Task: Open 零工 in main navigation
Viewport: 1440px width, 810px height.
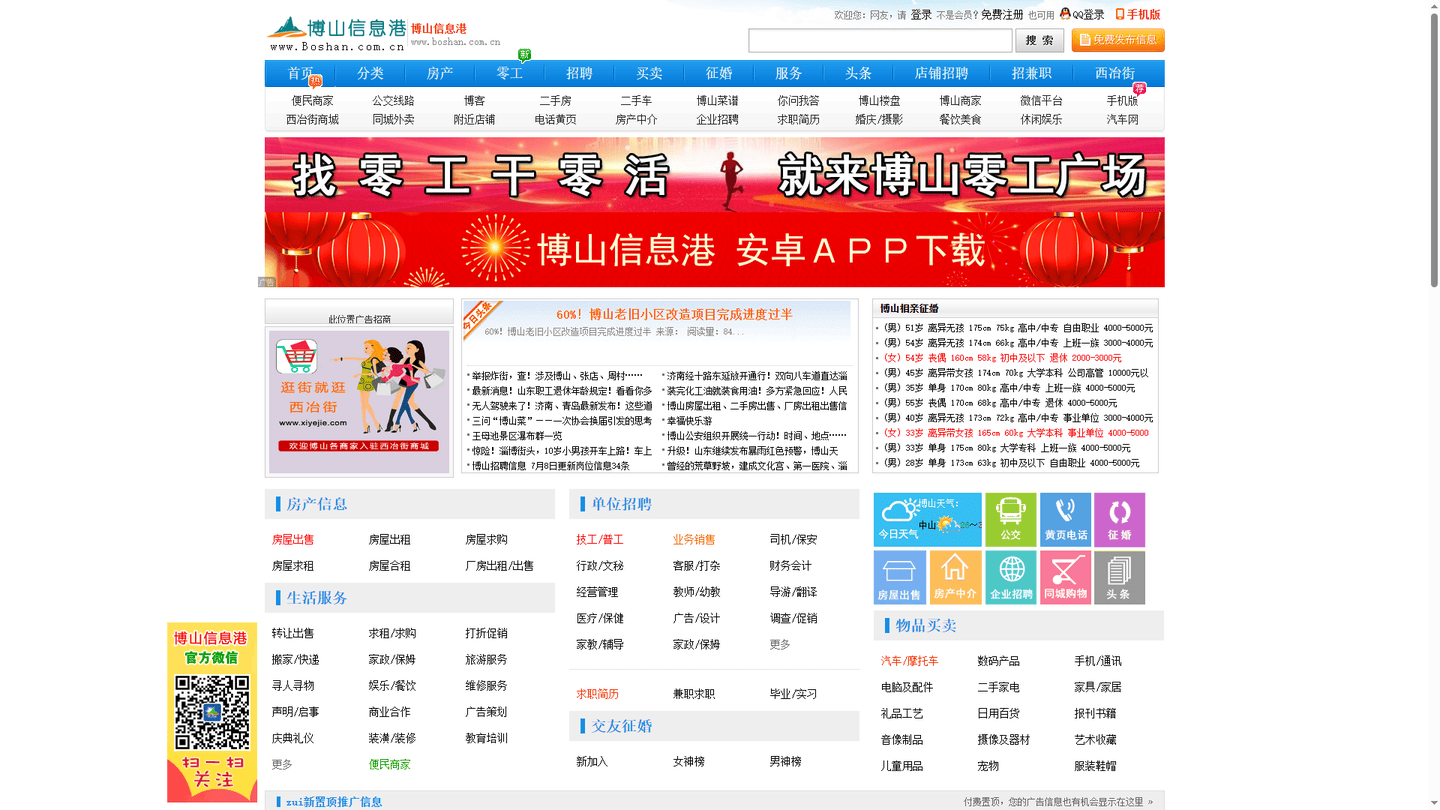Action: [x=510, y=73]
